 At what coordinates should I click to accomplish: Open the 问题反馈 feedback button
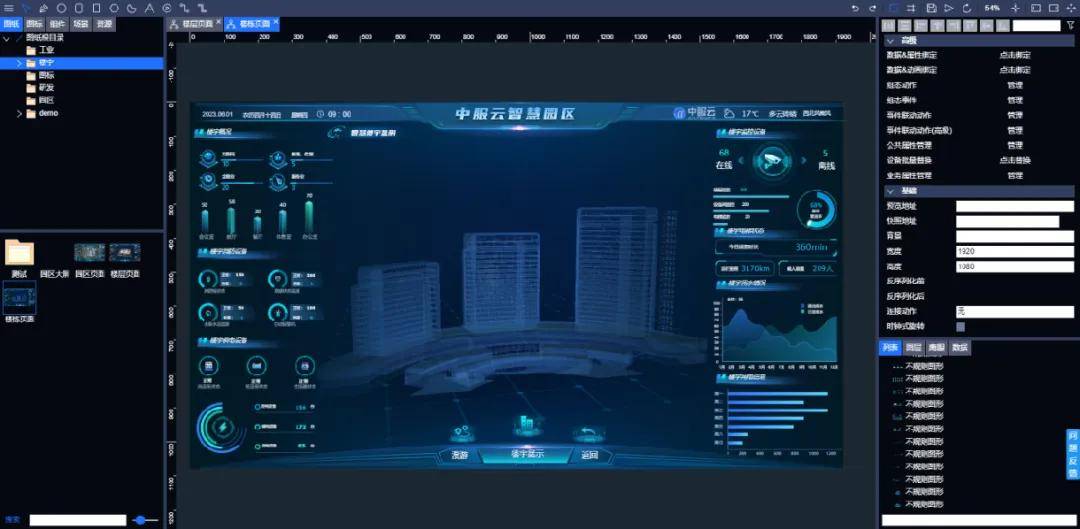(1072, 455)
